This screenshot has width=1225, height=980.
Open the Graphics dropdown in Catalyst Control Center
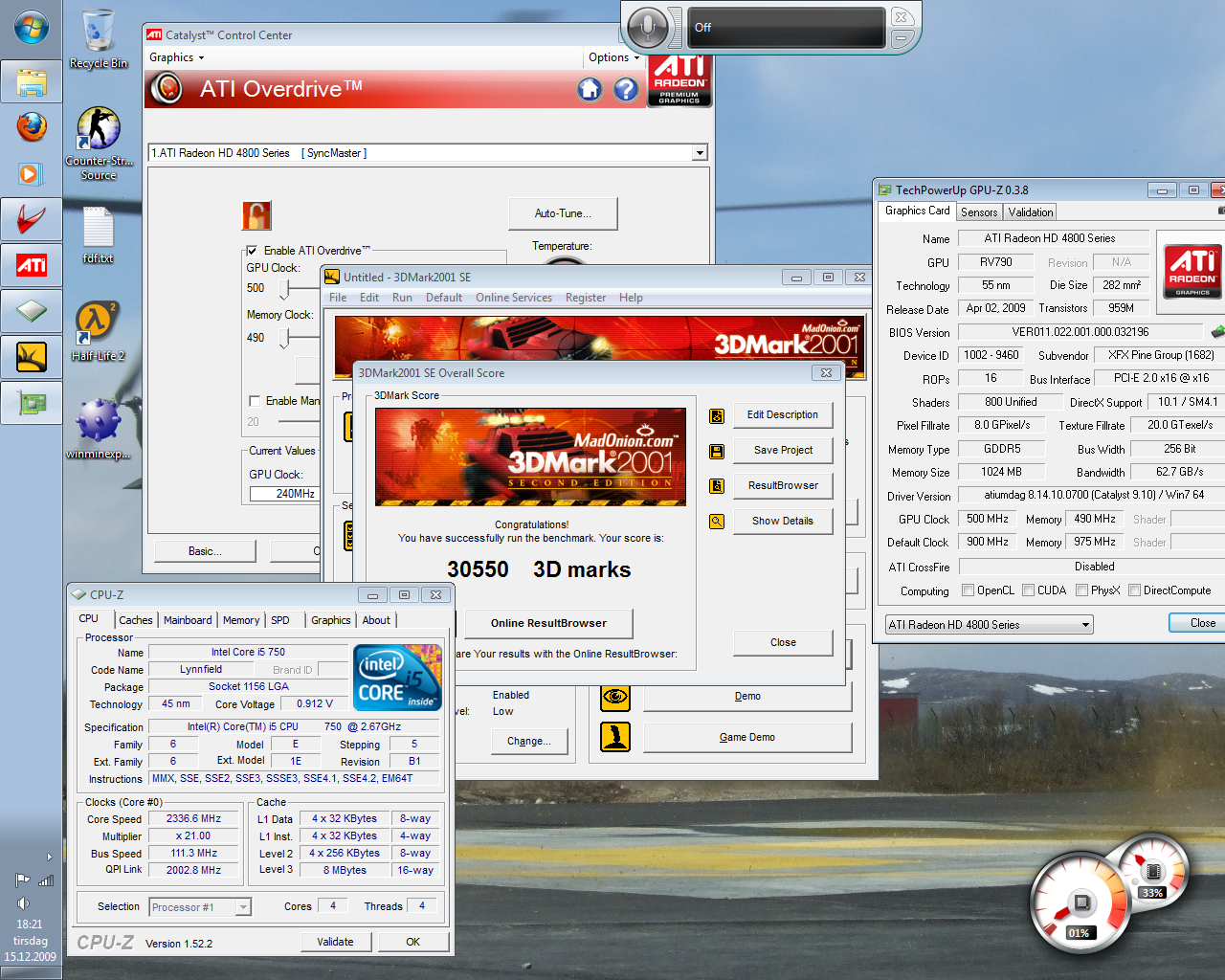[x=176, y=57]
